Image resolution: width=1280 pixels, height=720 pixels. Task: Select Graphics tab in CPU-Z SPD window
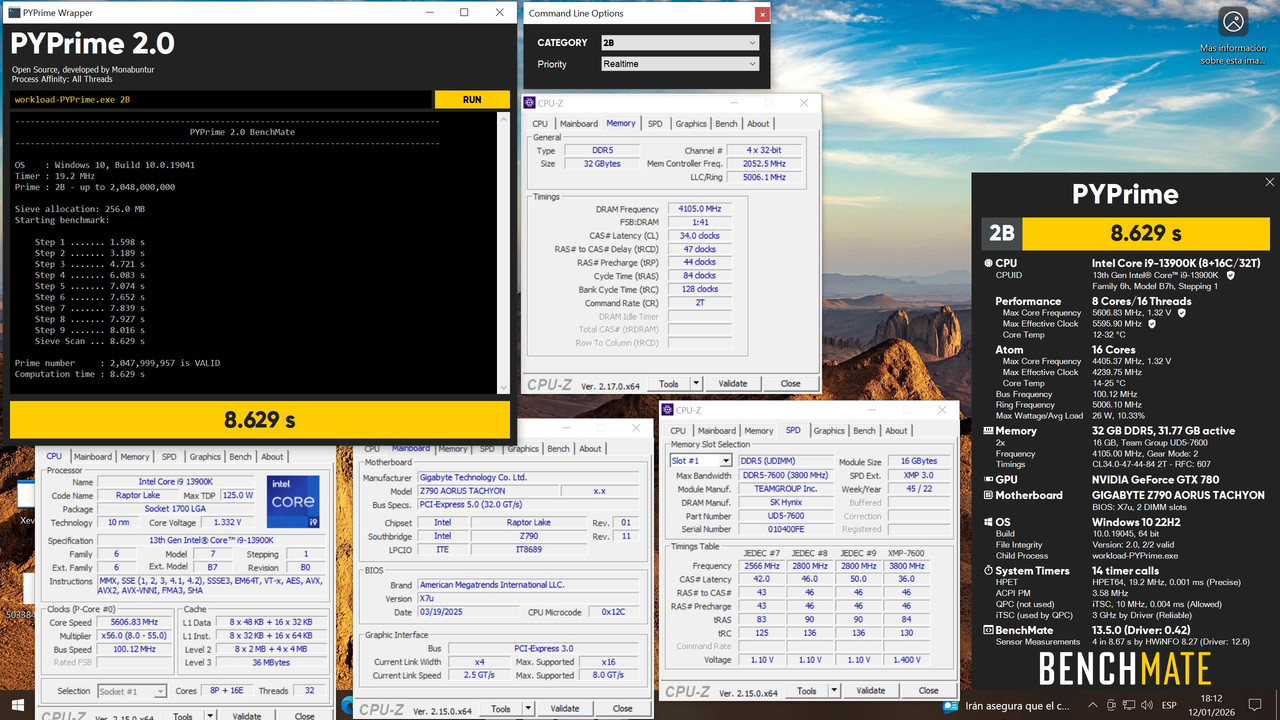(x=829, y=431)
